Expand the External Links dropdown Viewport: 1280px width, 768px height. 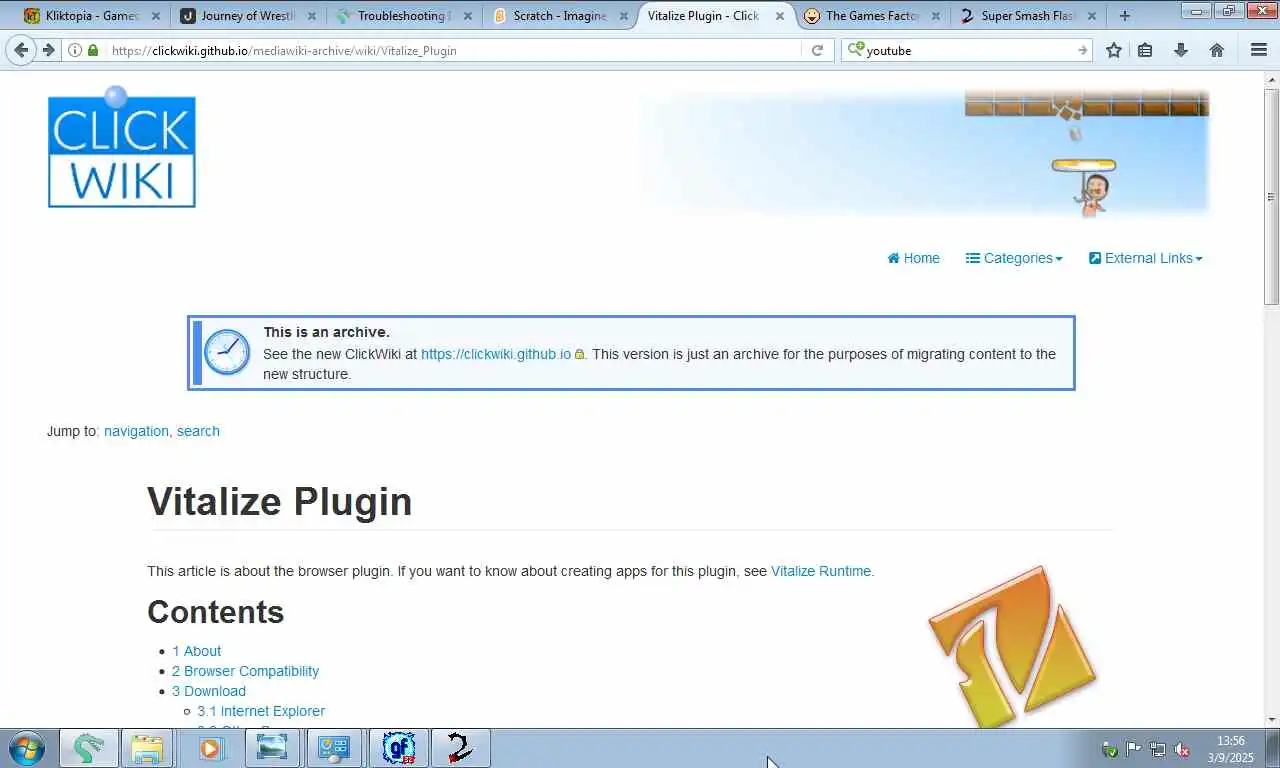1146,258
